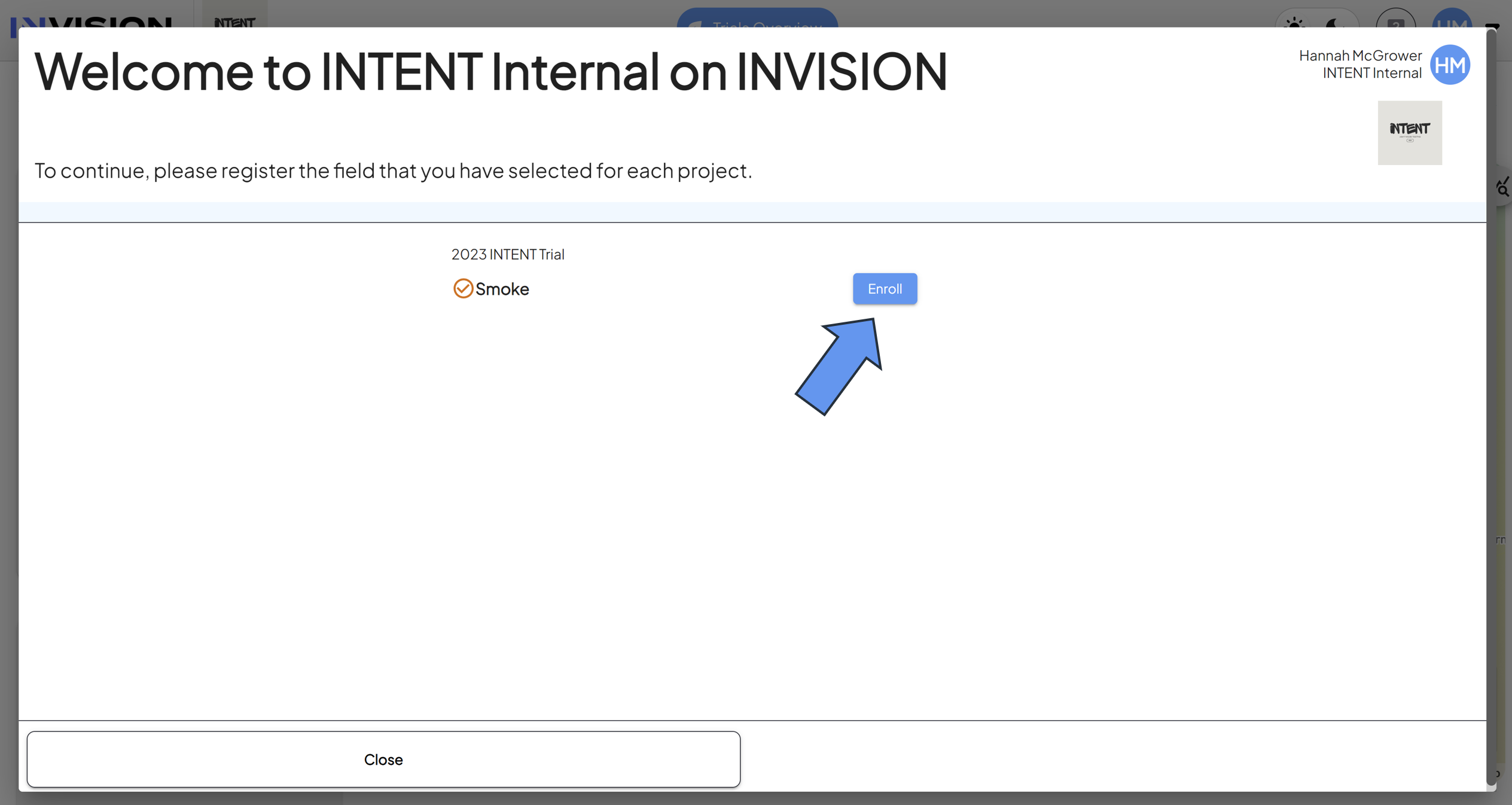Switch to dark mode with the moon icon
The width and height of the screenshot is (1512, 805).
(1335, 24)
